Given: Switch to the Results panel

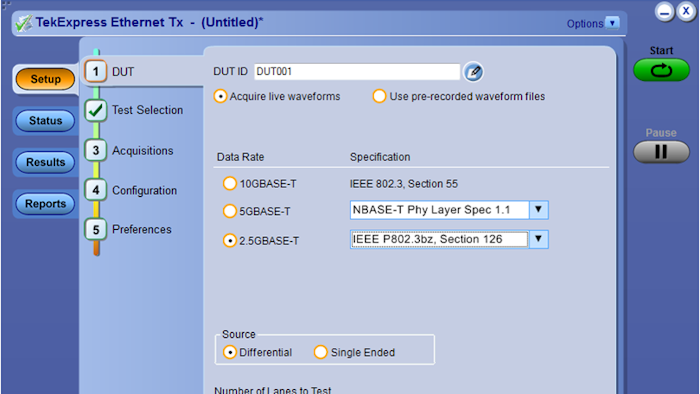Looking at the screenshot, I should tap(45, 162).
